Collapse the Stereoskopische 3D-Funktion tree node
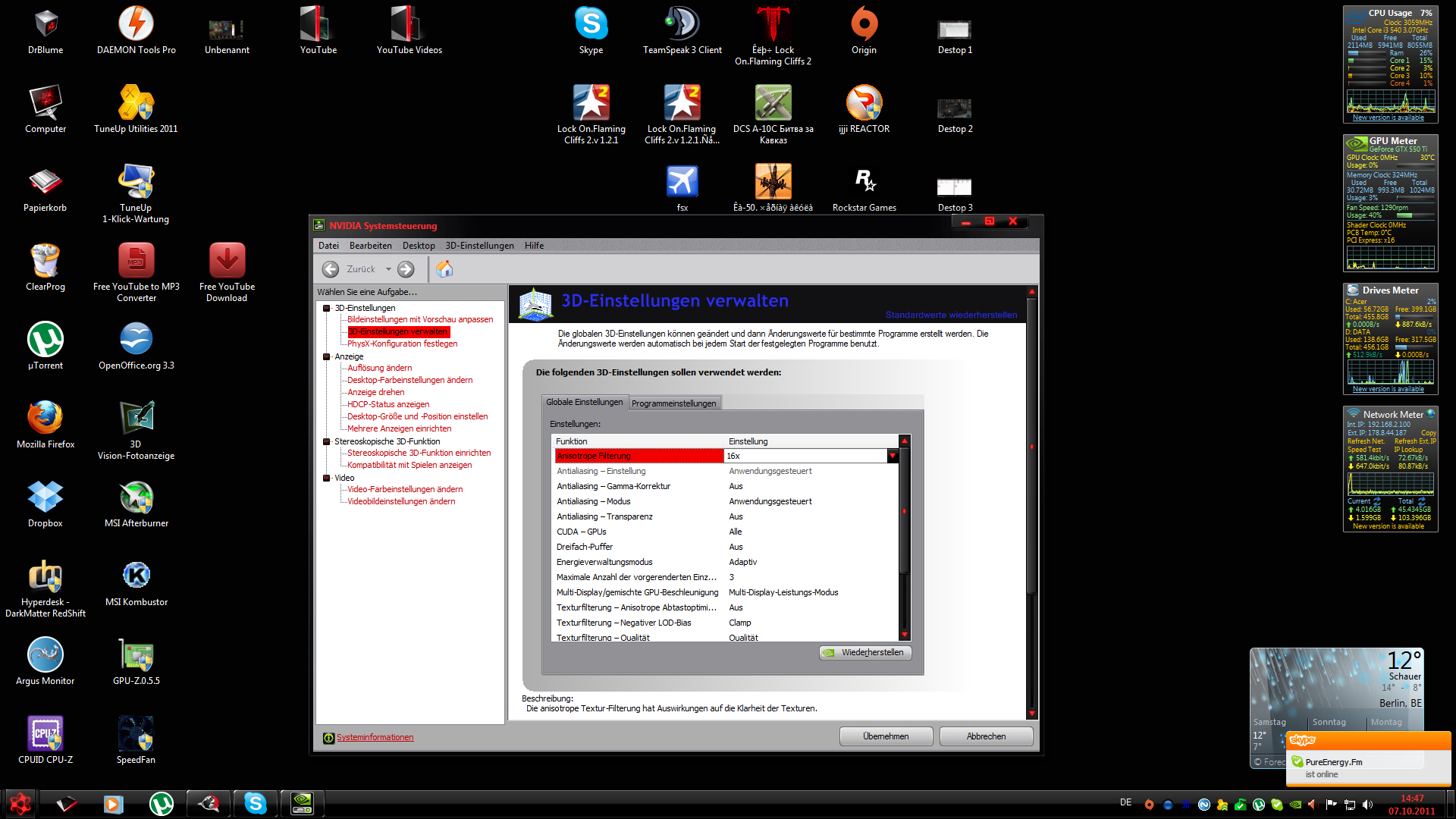Screen dimensions: 1456x819 (327, 441)
